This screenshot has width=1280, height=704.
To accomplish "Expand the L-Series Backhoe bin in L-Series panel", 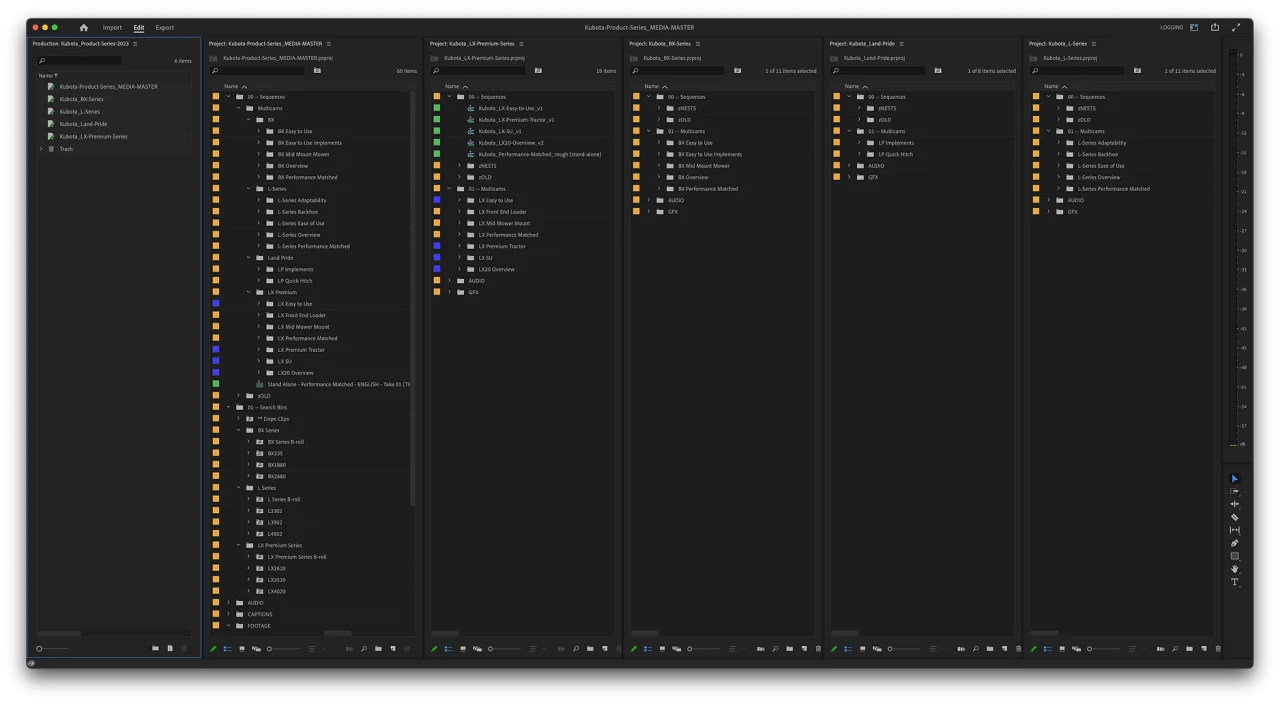I will tap(1059, 154).
